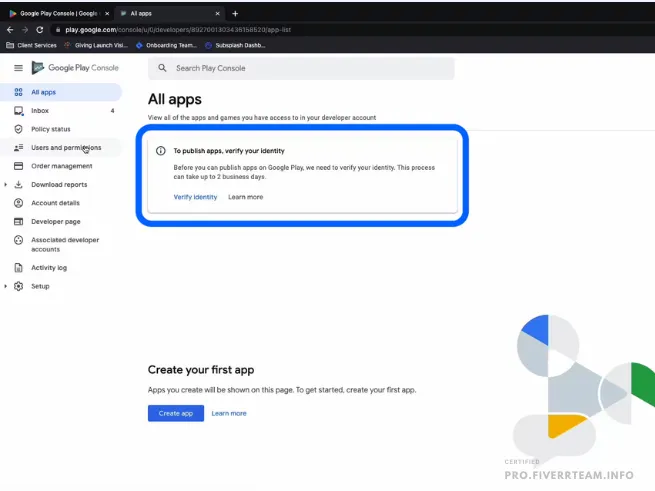
Task: Click Learn more beside Create app
Action: point(229,413)
